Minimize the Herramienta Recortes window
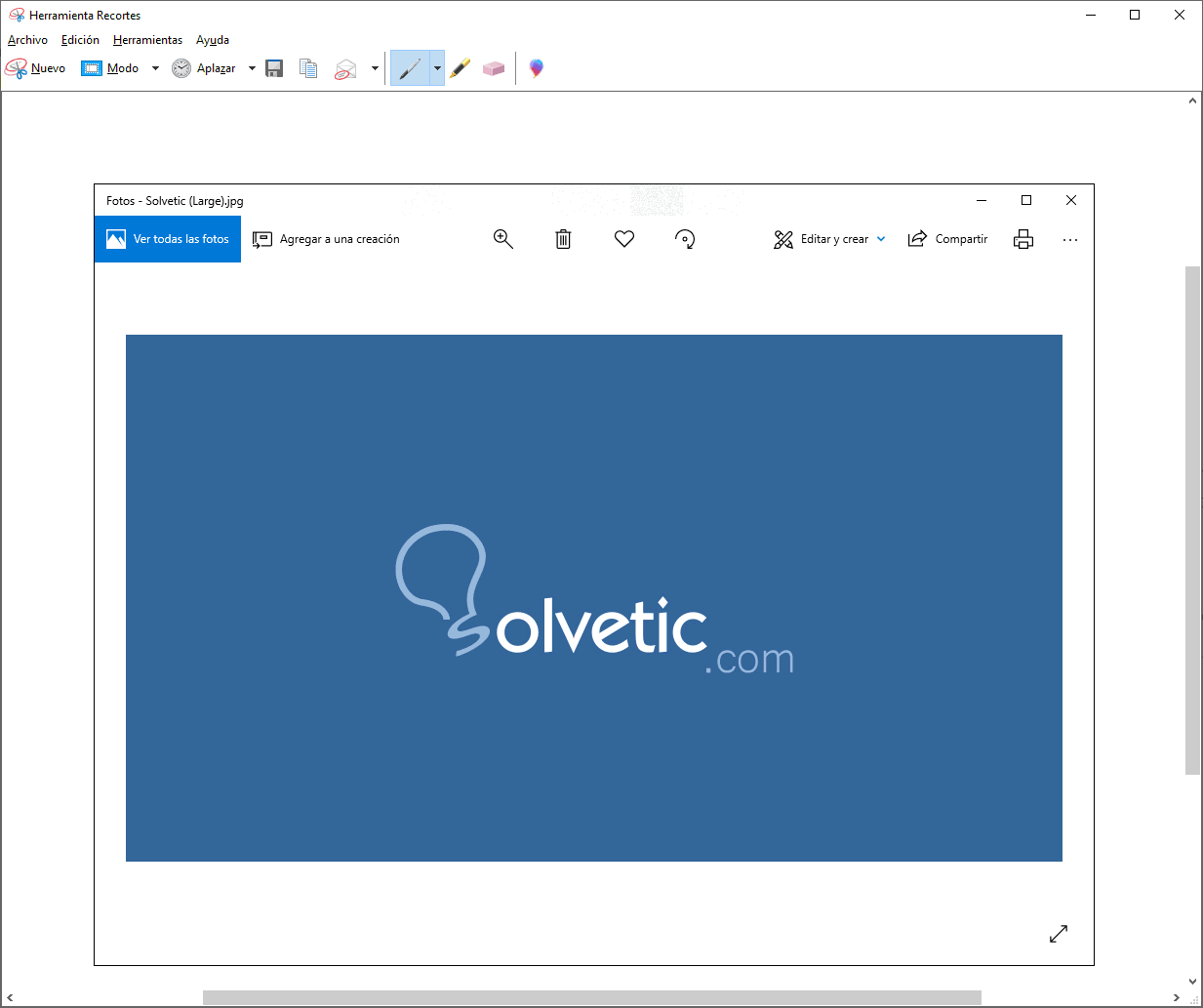The height and width of the screenshot is (1008, 1203). coord(1091,15)
